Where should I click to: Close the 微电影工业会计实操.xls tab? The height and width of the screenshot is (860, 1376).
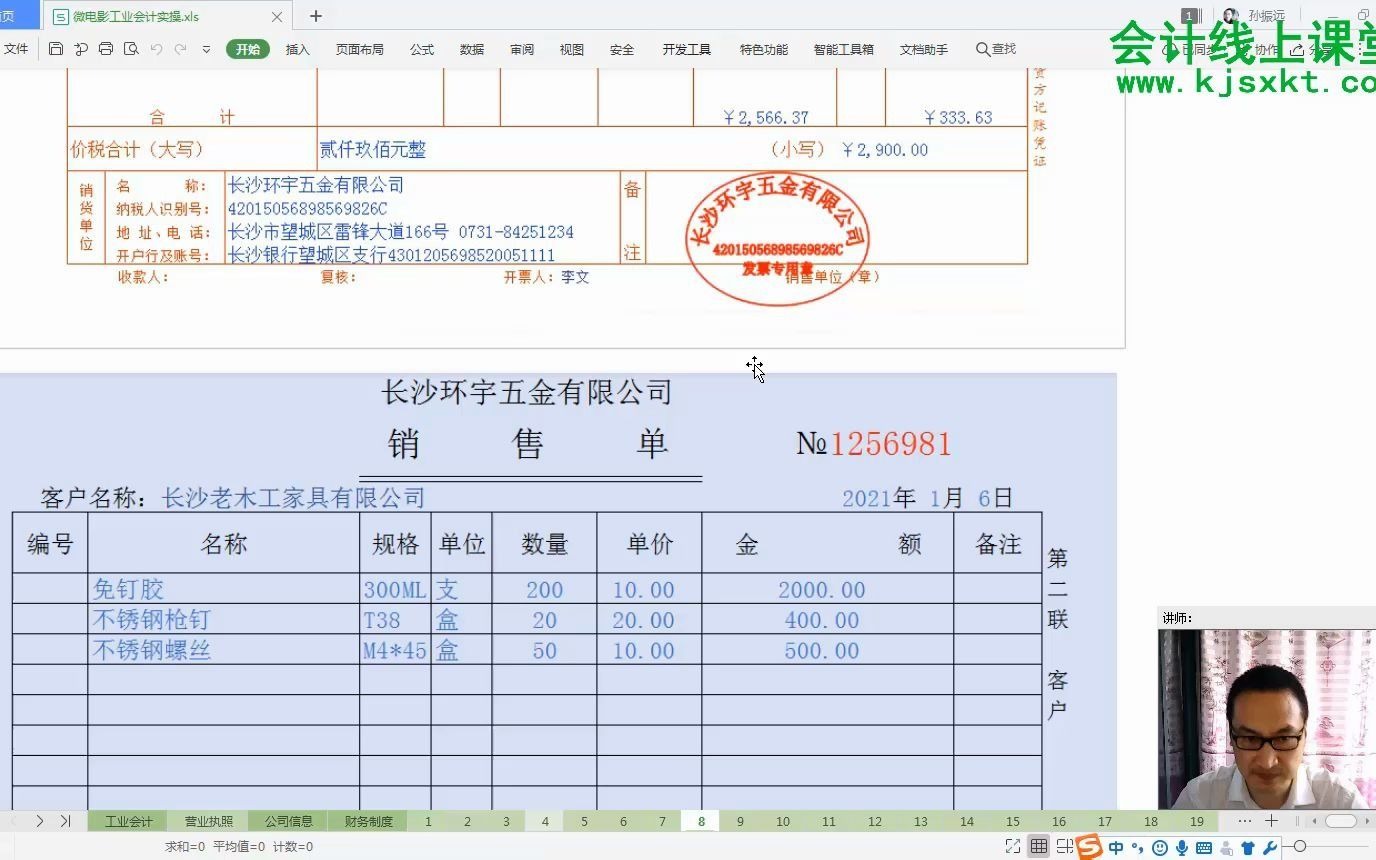click(x=277, y=17)
